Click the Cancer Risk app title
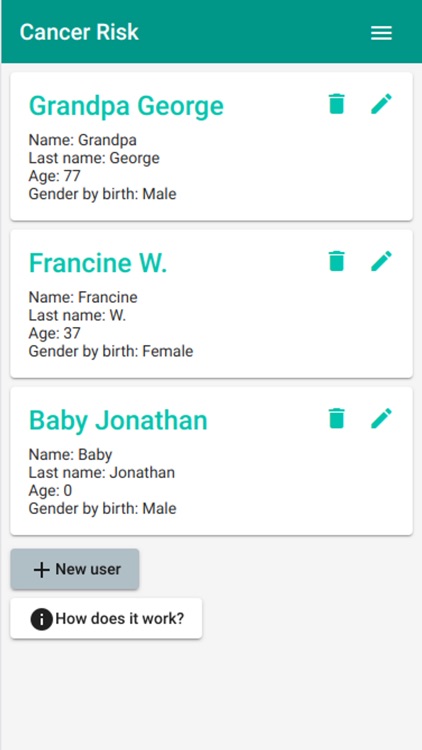Viewport: 422px width, 750px height. coord(79,32)
